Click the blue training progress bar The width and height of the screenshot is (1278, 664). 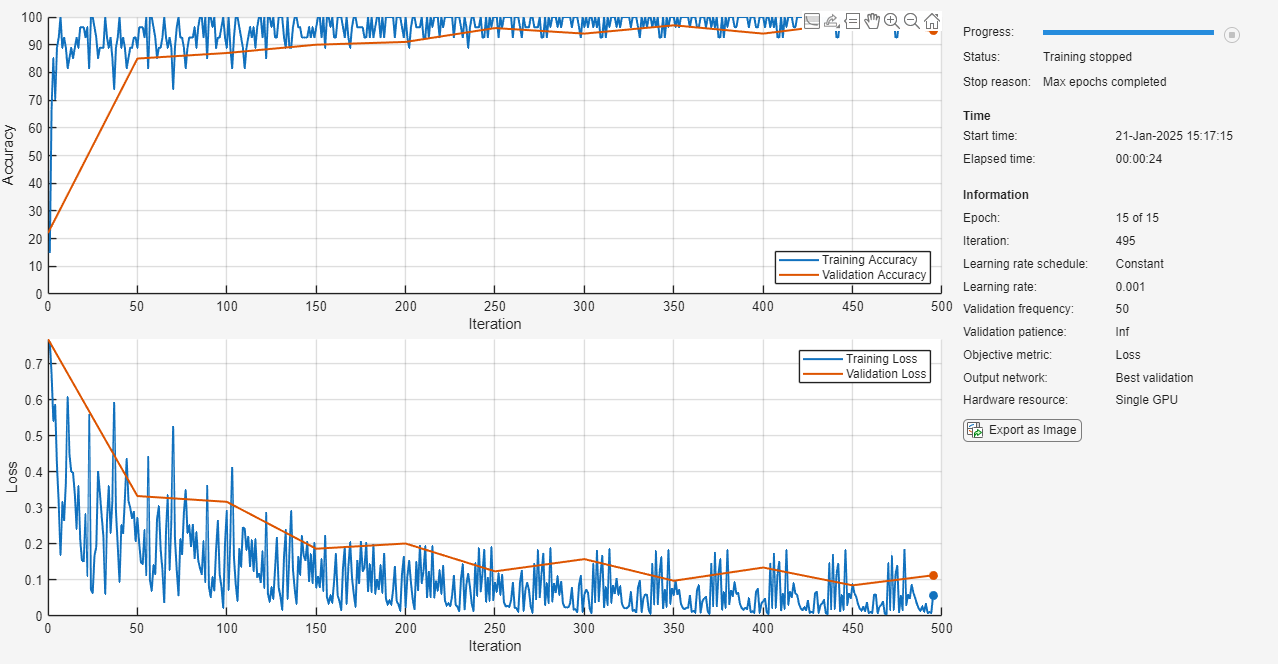(x=1127, y=33)
